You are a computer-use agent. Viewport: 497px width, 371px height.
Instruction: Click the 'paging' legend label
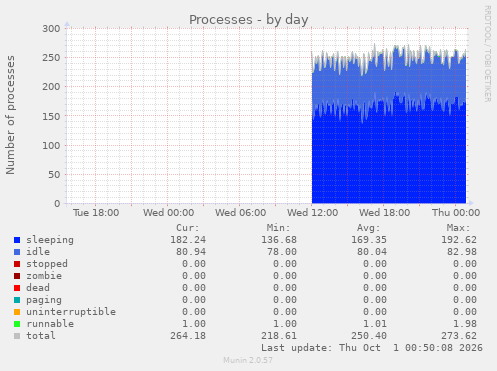[x=44, y=300]
